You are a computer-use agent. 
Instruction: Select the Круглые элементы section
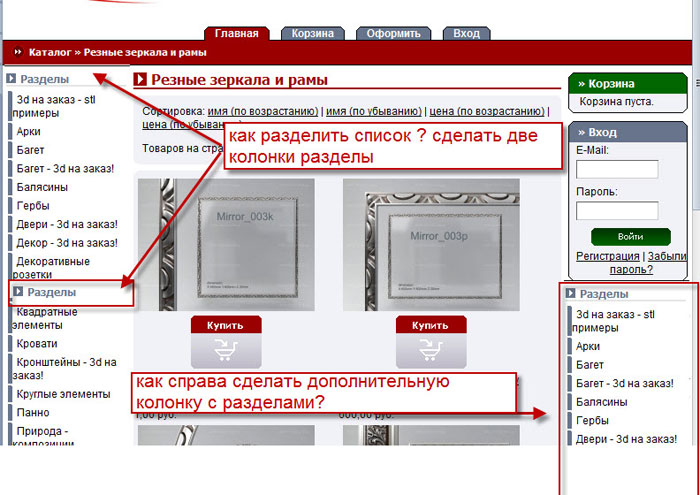[x=63, y=395]
